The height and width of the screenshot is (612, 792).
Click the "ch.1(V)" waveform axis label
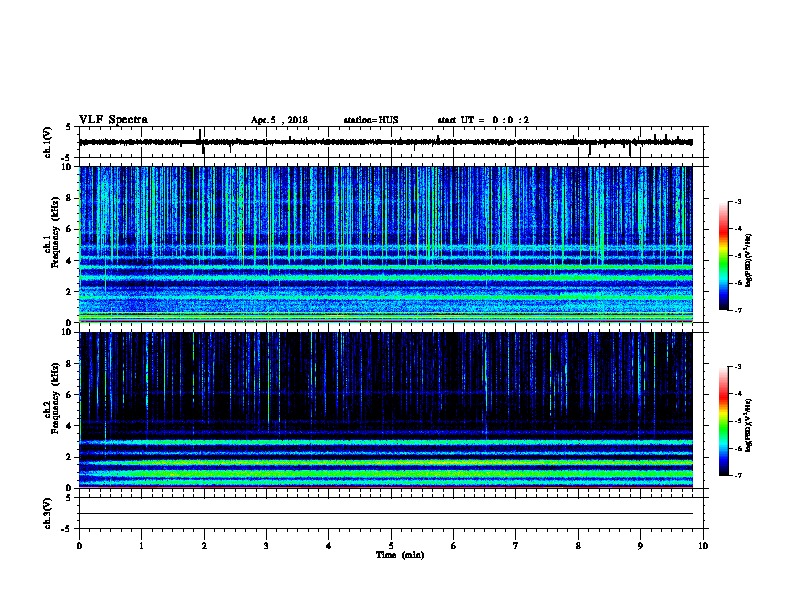tap(47, 142)
